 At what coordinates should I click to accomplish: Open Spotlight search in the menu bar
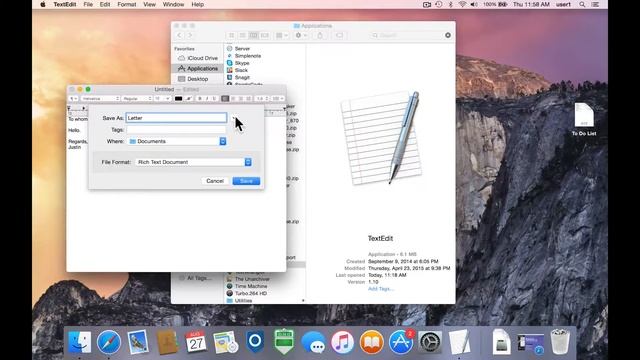582,4
